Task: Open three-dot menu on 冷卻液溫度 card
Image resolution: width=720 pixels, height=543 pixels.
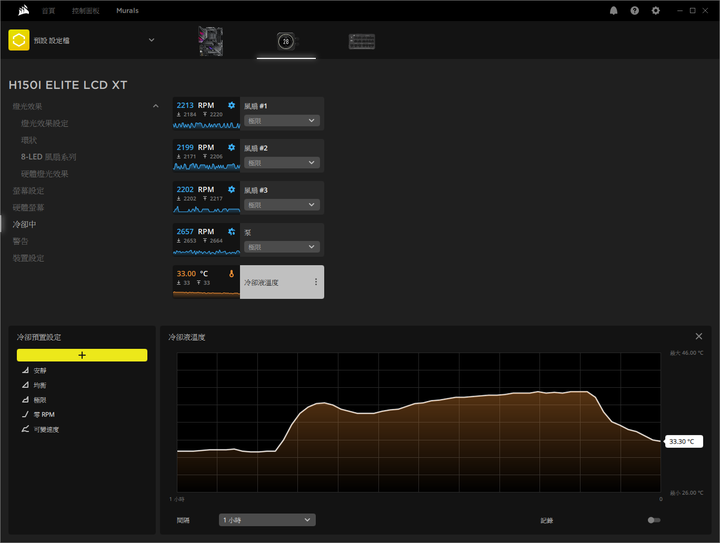Action: pyautogui.click(x=316, y=282)
